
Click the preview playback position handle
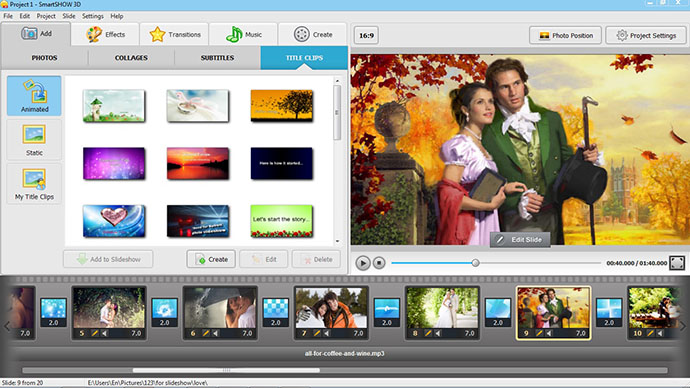pos(475,263)
